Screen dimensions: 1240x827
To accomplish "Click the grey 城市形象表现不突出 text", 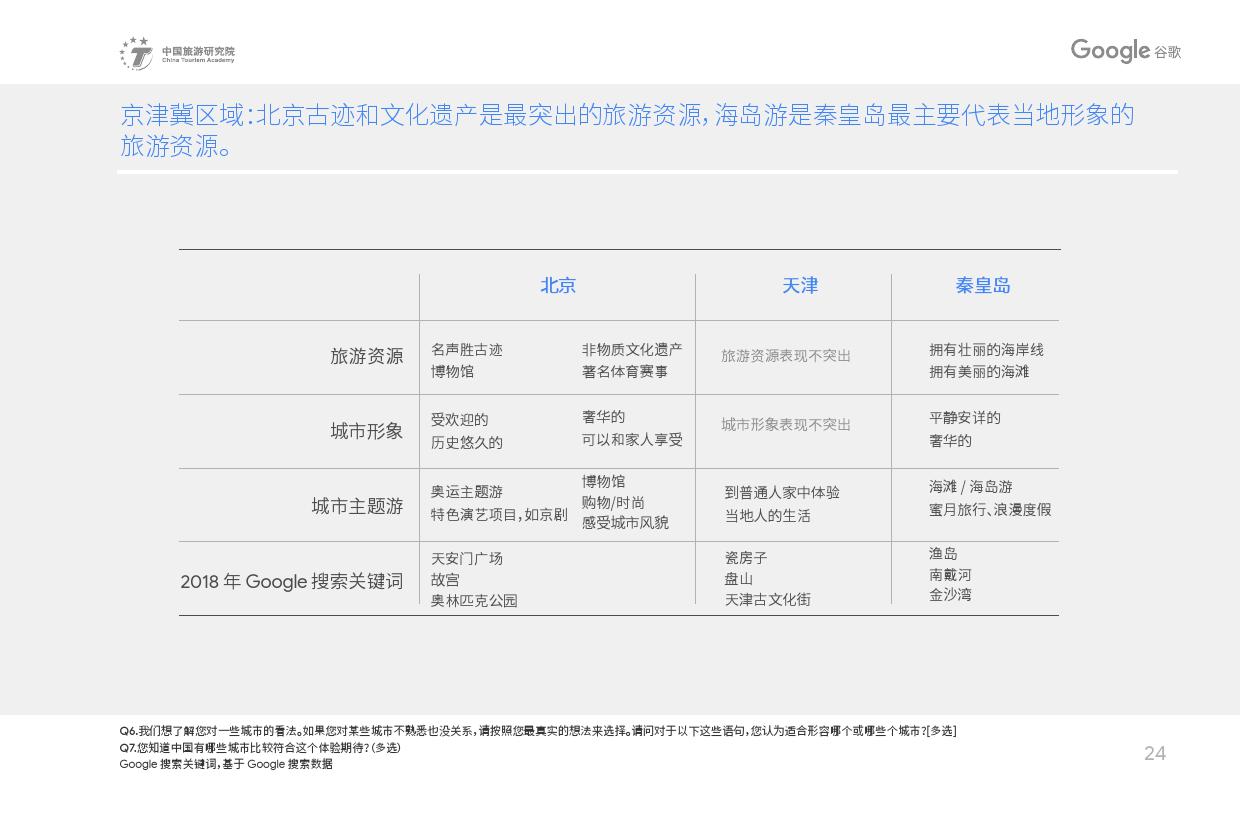I will click(785, 425).
